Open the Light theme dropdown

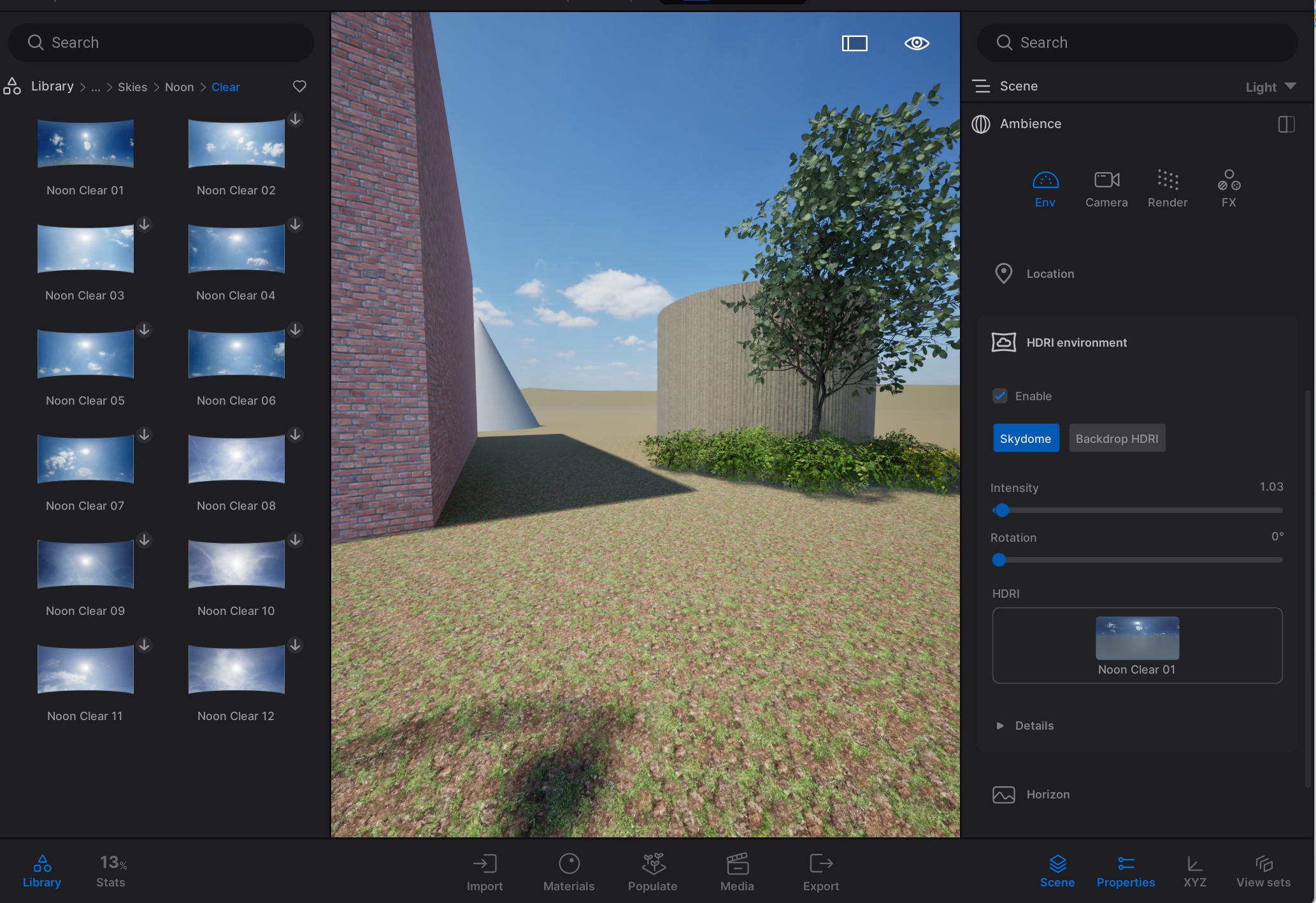1270,87
